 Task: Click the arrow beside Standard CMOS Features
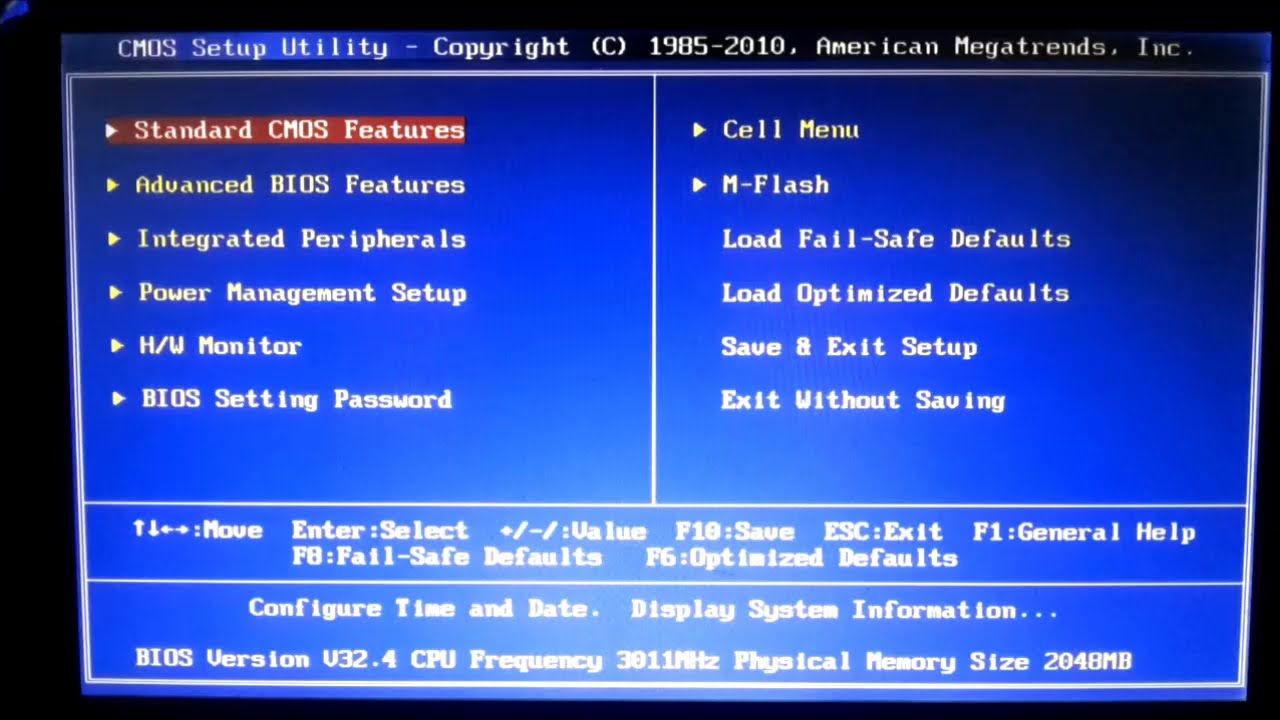pyautogui.click(x=113, y=130)
